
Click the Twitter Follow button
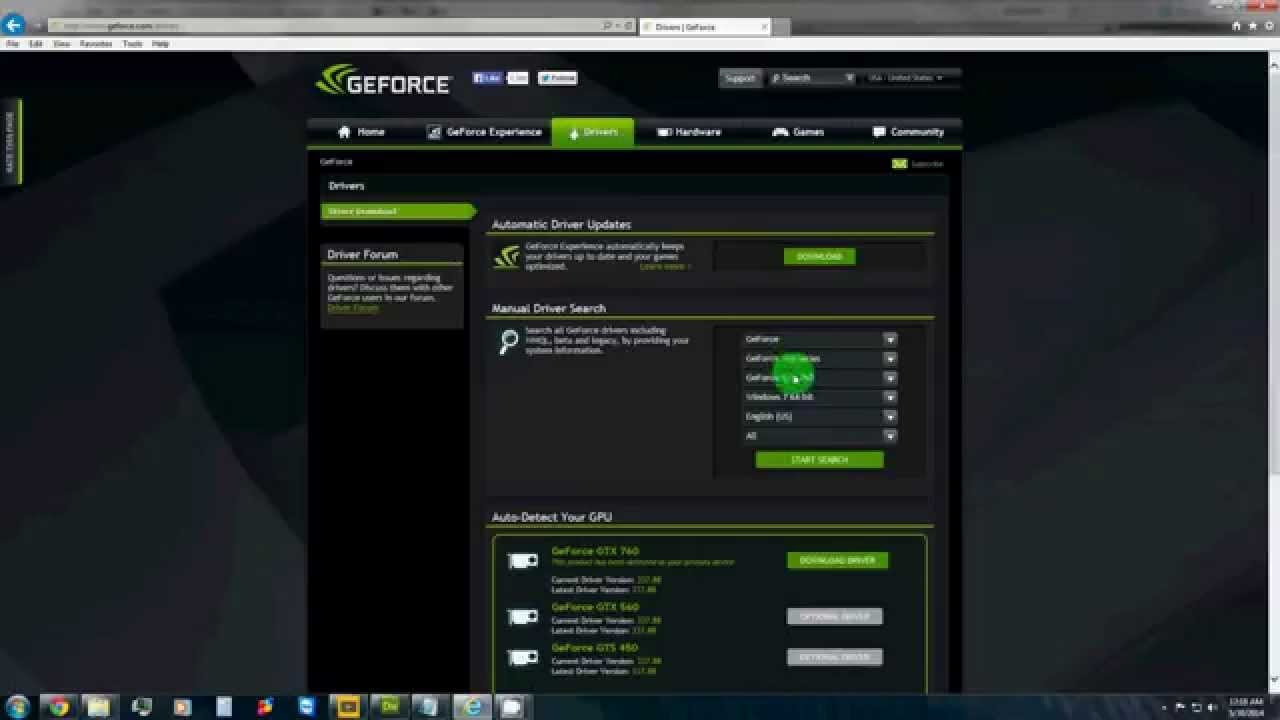point(557,78)
